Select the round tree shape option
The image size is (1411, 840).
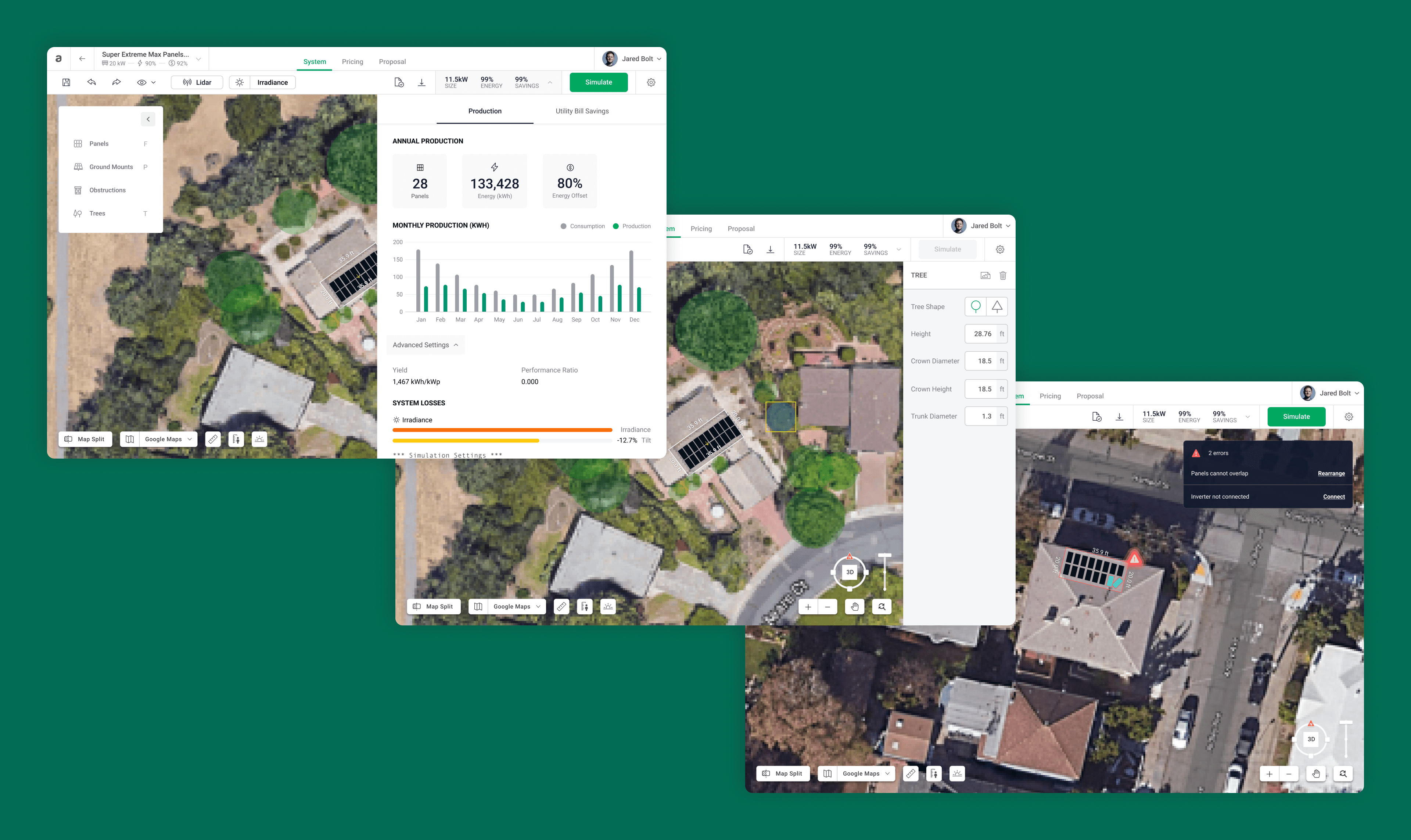pos(975,306)
